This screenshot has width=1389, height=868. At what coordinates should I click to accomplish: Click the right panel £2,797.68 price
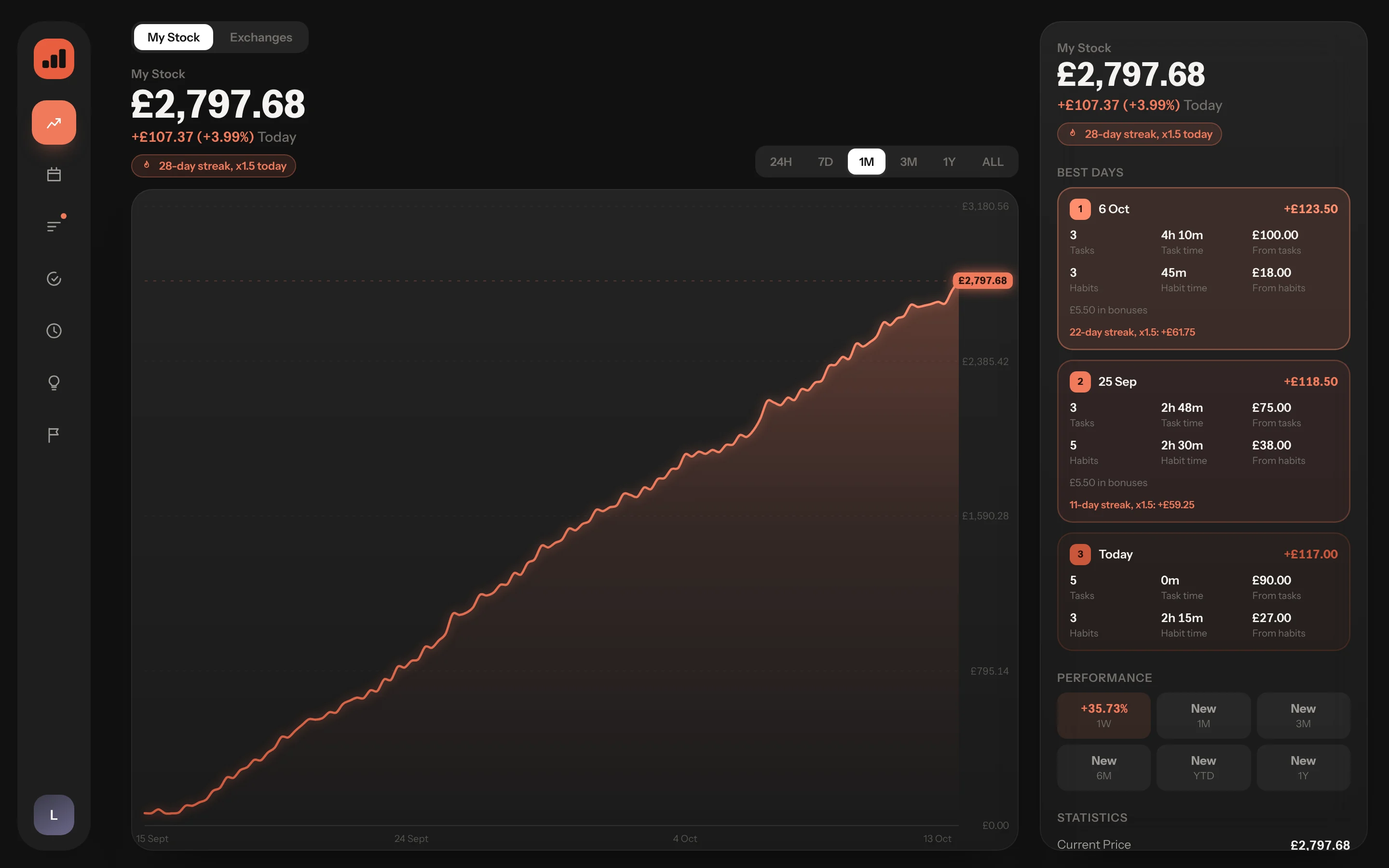pos(1130,75)
